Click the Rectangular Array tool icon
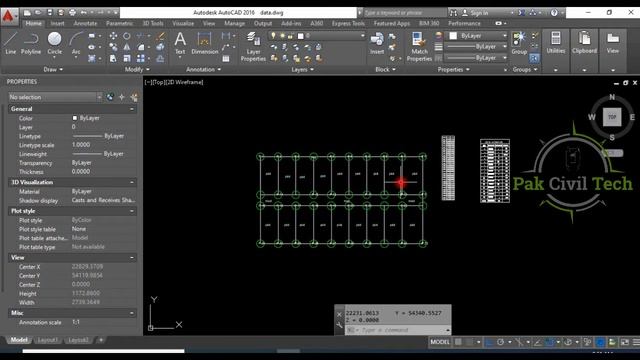 pos(140,59)
